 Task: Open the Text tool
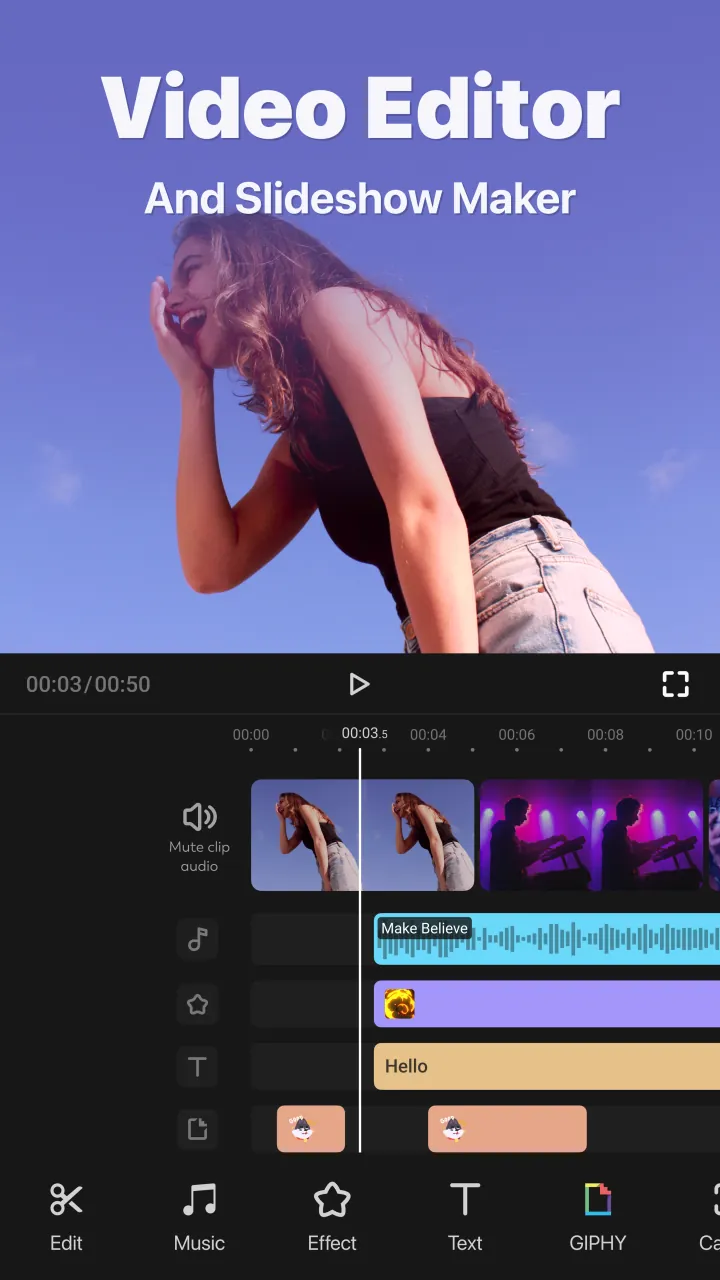tap(465, 1216)
